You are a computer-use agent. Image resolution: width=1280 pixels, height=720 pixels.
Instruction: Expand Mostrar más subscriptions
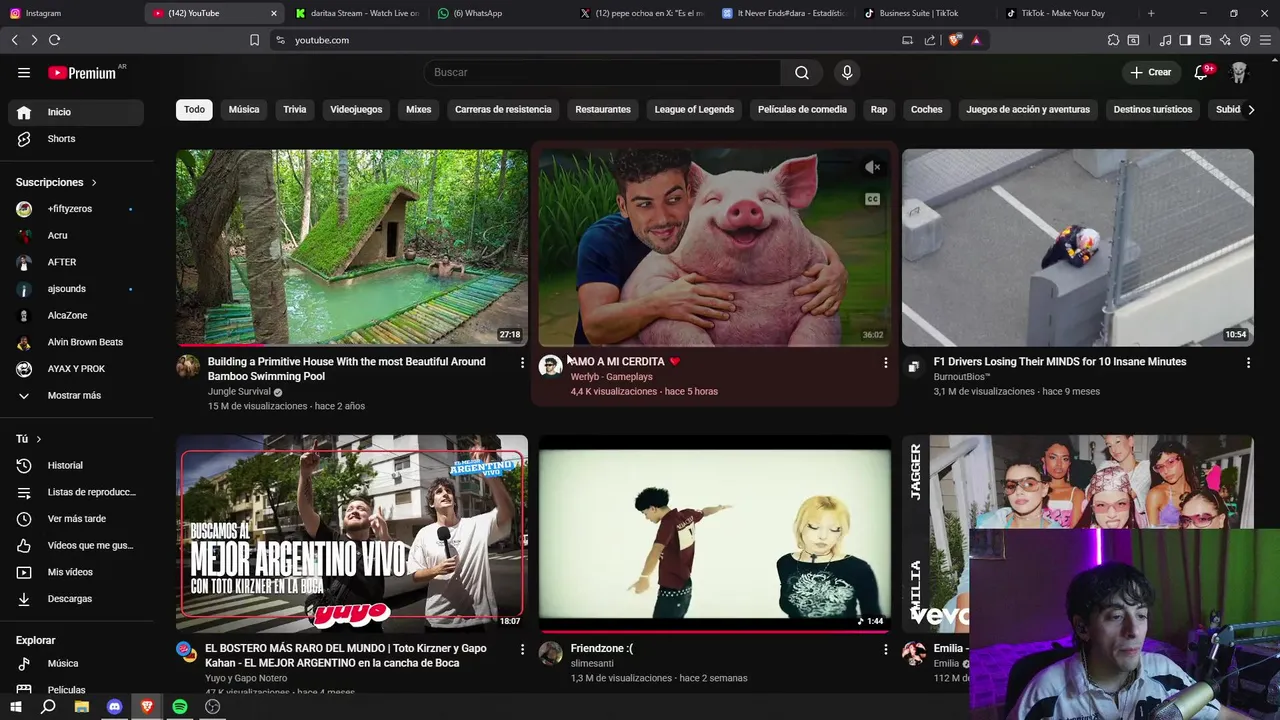tap(76, 396)
